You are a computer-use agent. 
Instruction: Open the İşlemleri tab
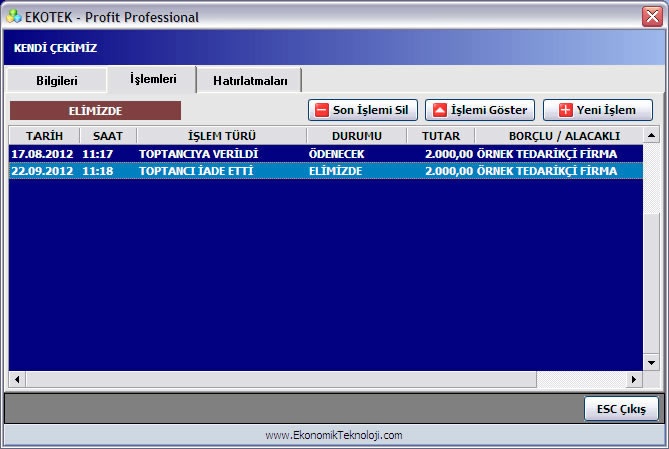(x=153, y=79)
